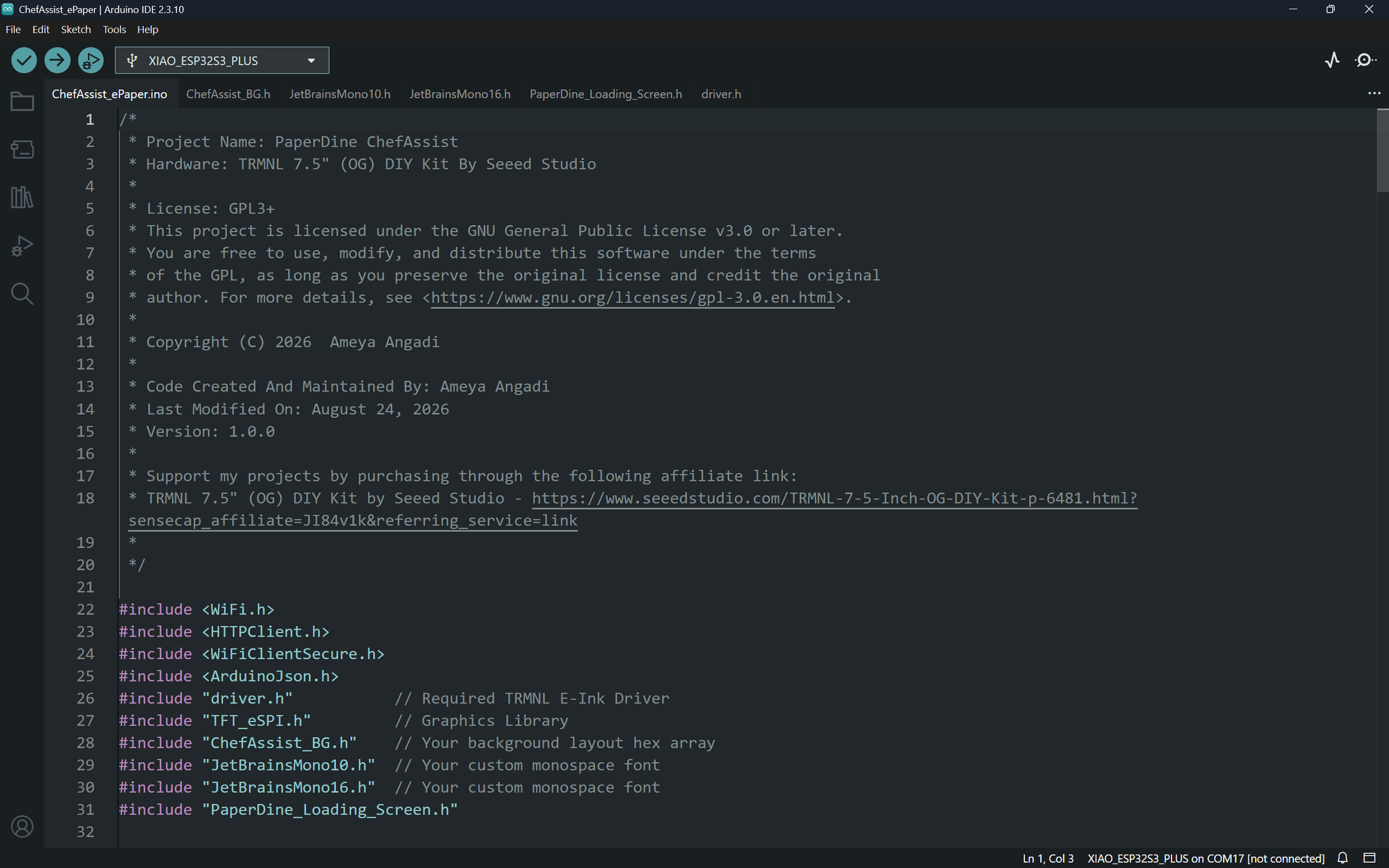Click the '*/' comment end on line 20

pos(137,565)
